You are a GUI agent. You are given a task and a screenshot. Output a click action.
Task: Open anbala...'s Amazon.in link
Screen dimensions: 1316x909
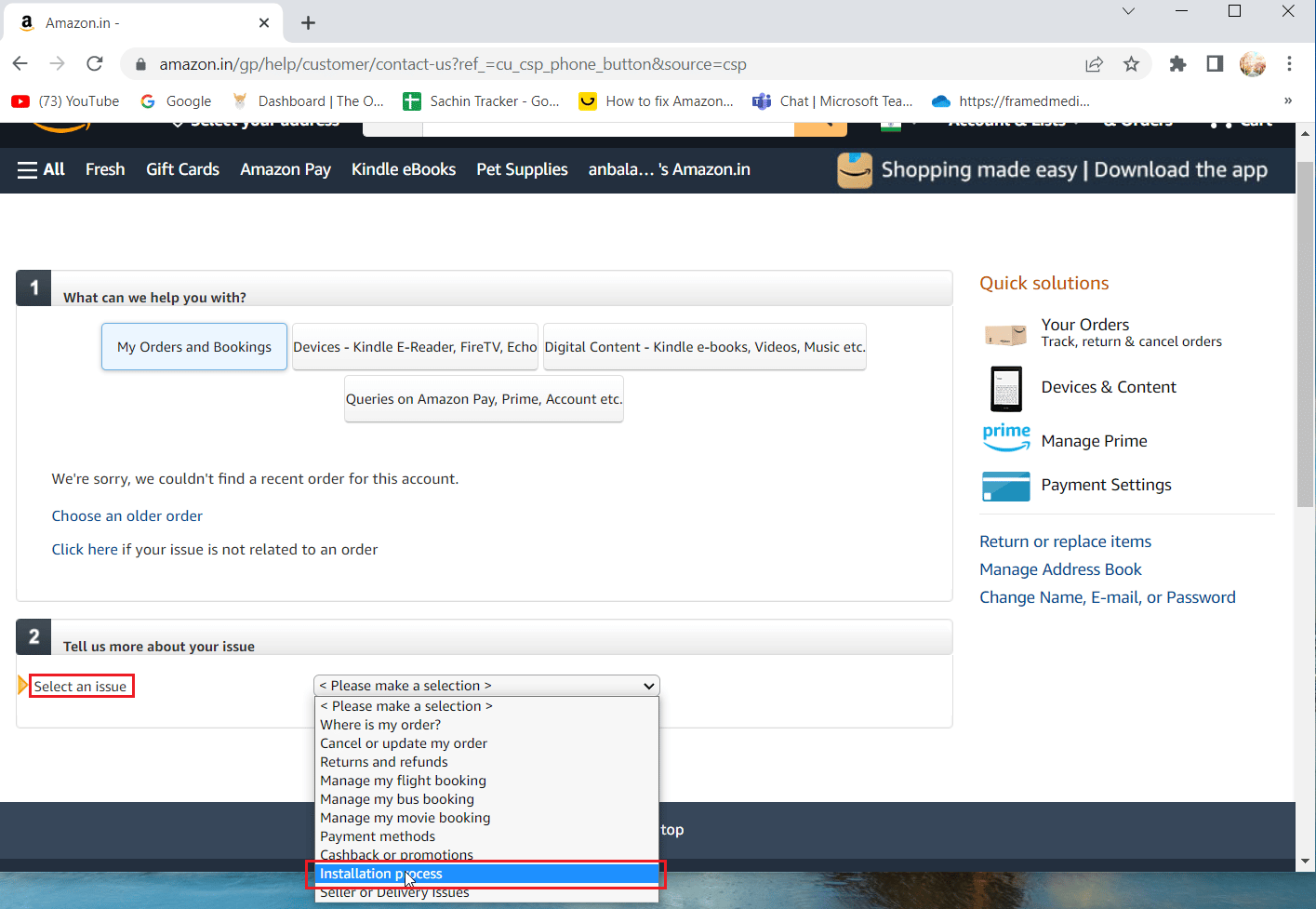(x=669, y=169)
